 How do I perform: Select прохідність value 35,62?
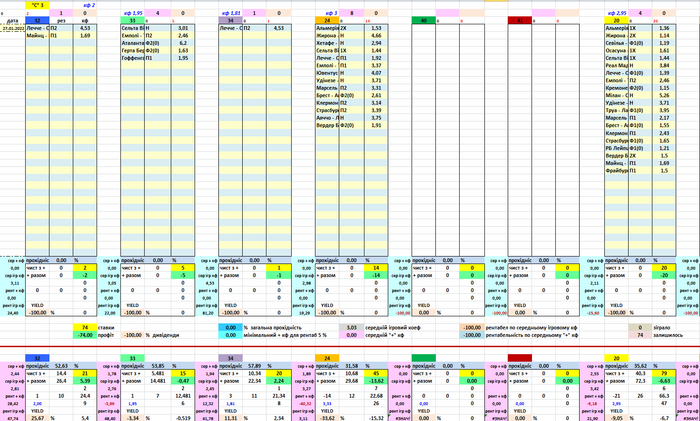(640, 366)
